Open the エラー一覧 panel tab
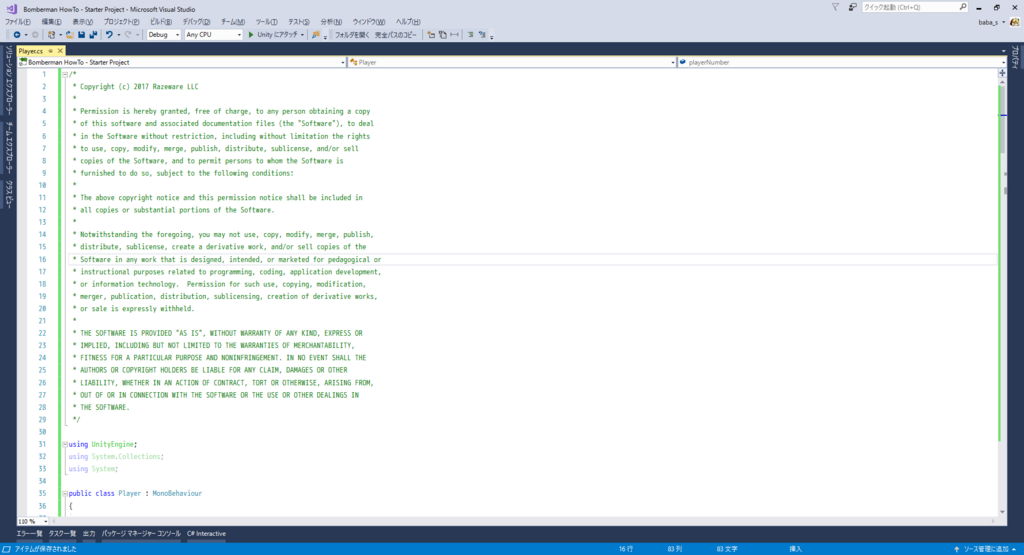1024x555 pixels. click(x=29, y=534)
